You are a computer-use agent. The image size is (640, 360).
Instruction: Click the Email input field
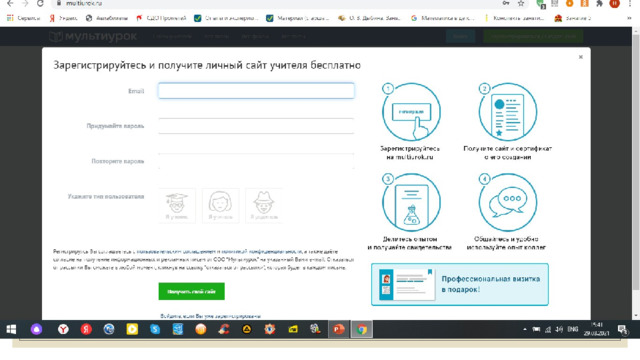pyautogui.click(x=256, y=91)
